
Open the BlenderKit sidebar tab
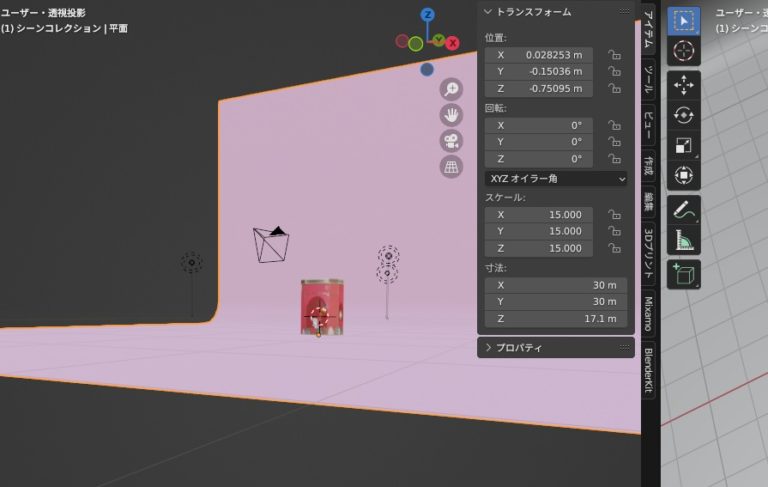click(x=648, y=370)
